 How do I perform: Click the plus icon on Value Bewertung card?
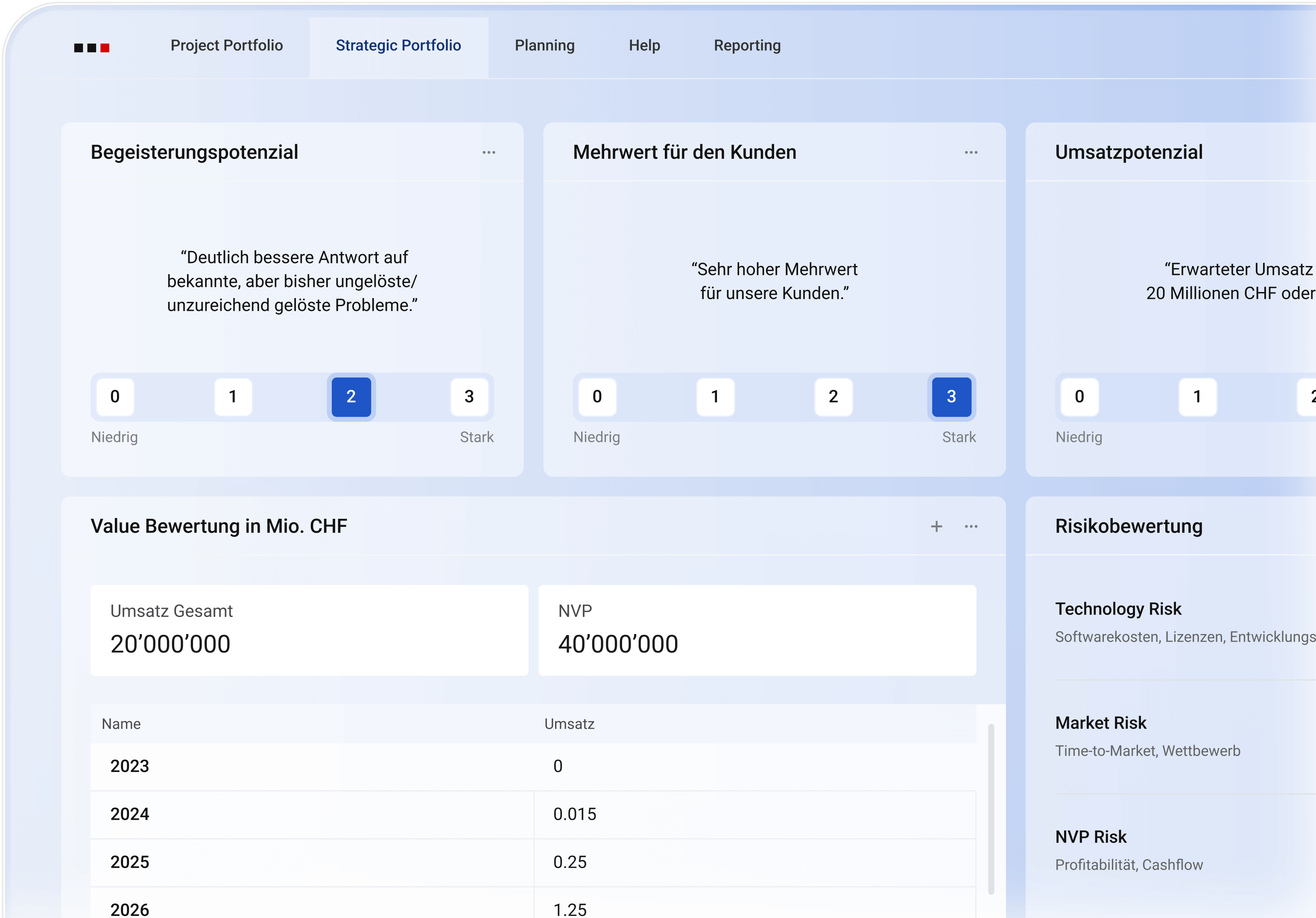pos(936,526)
